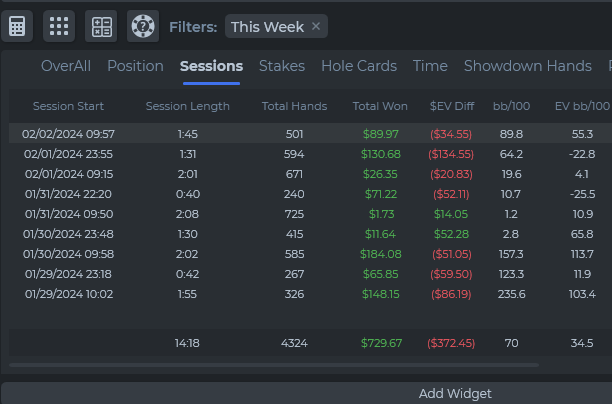612x404 pixels.
Task: Open the math operations grid icon
Action: pos(101,26)
